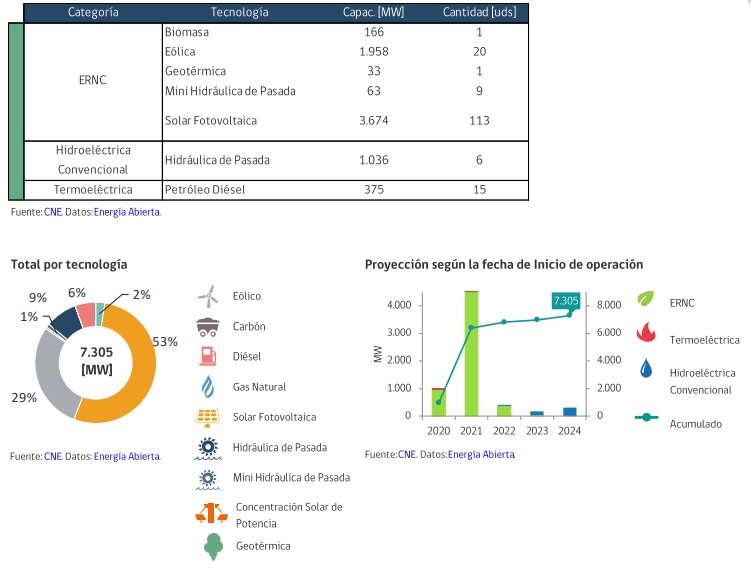Open Energía Abierta link below the table
Image resolution: width=751 pixels, height=574 pixels.
(126, 212)
